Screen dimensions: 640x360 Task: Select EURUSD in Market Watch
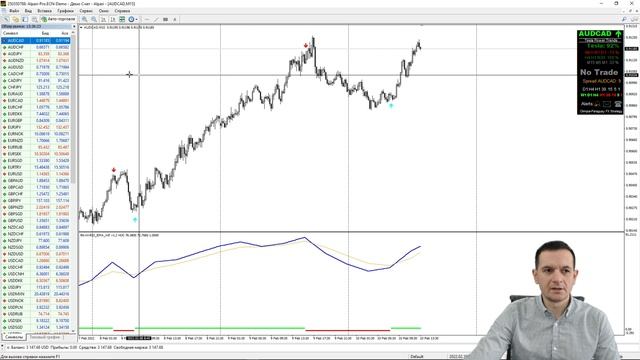(x=36, y=174)
